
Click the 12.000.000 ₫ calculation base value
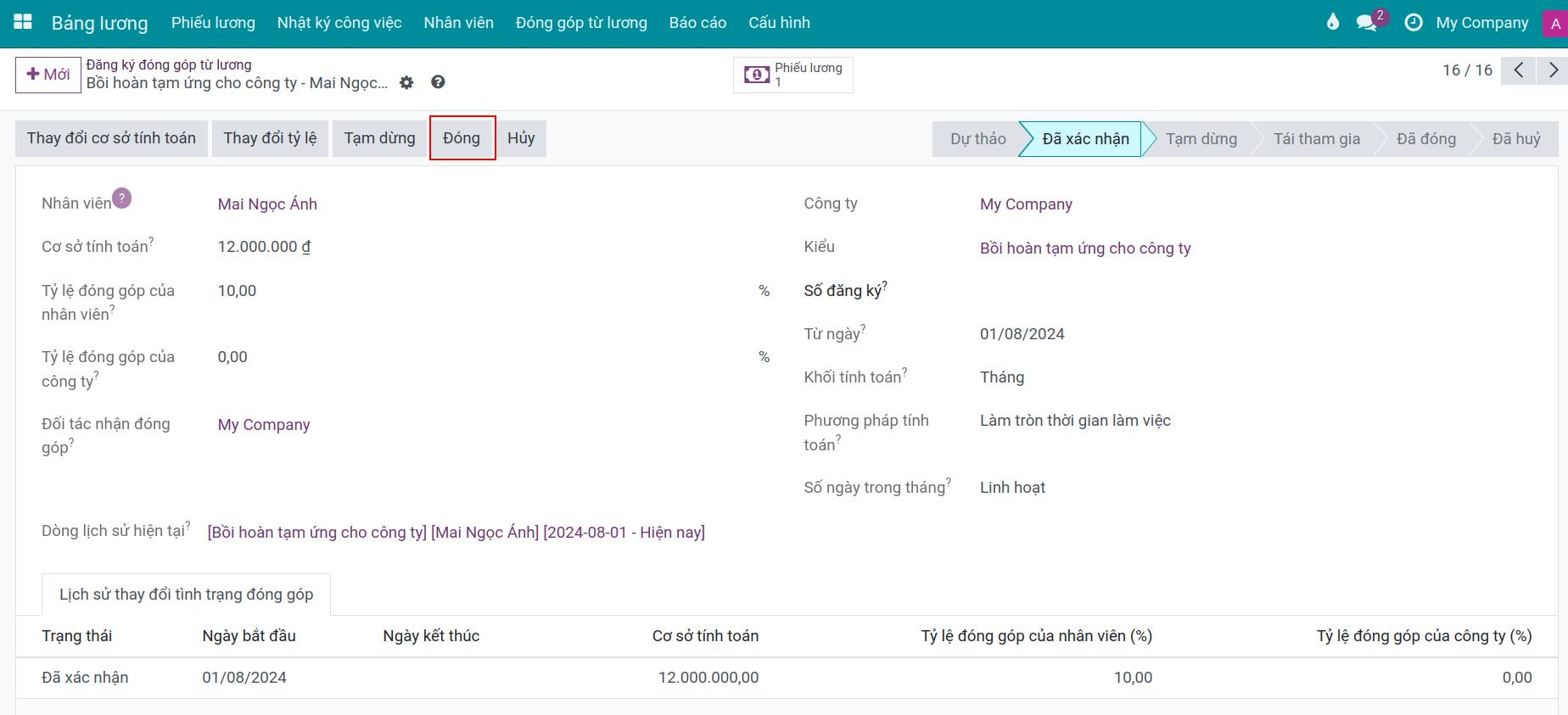(264, 247)
